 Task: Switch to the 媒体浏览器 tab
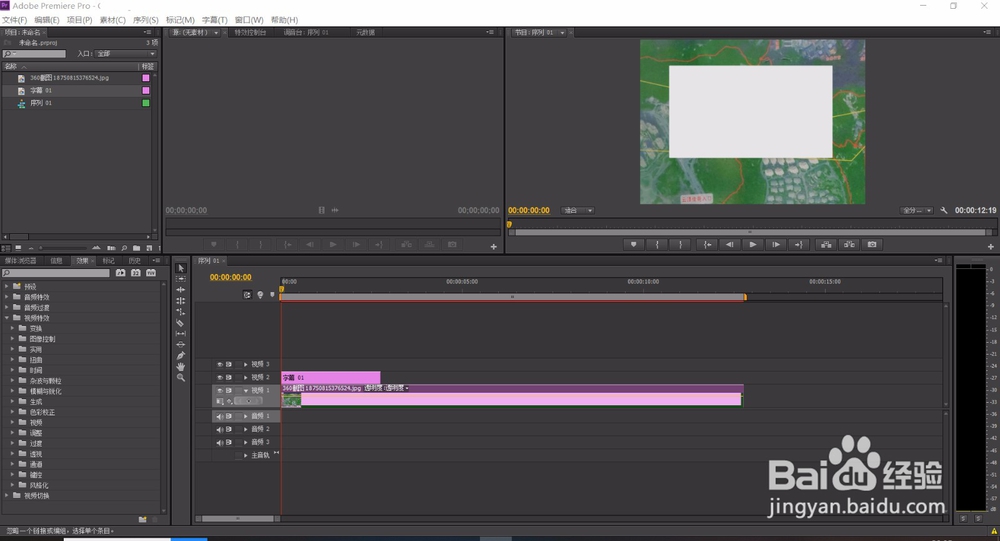coord(21,260)
